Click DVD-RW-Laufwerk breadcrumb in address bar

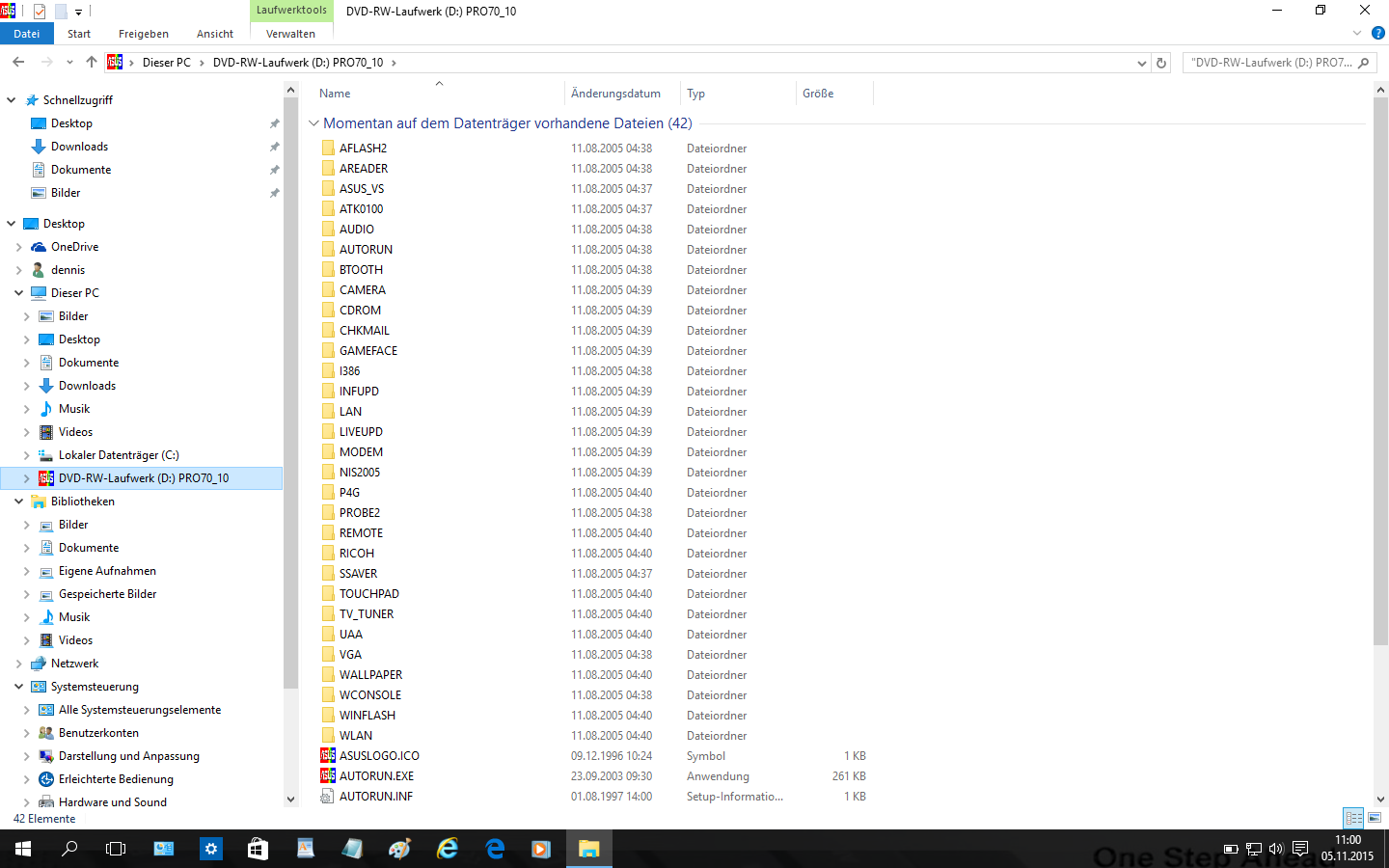pos(298,63)
